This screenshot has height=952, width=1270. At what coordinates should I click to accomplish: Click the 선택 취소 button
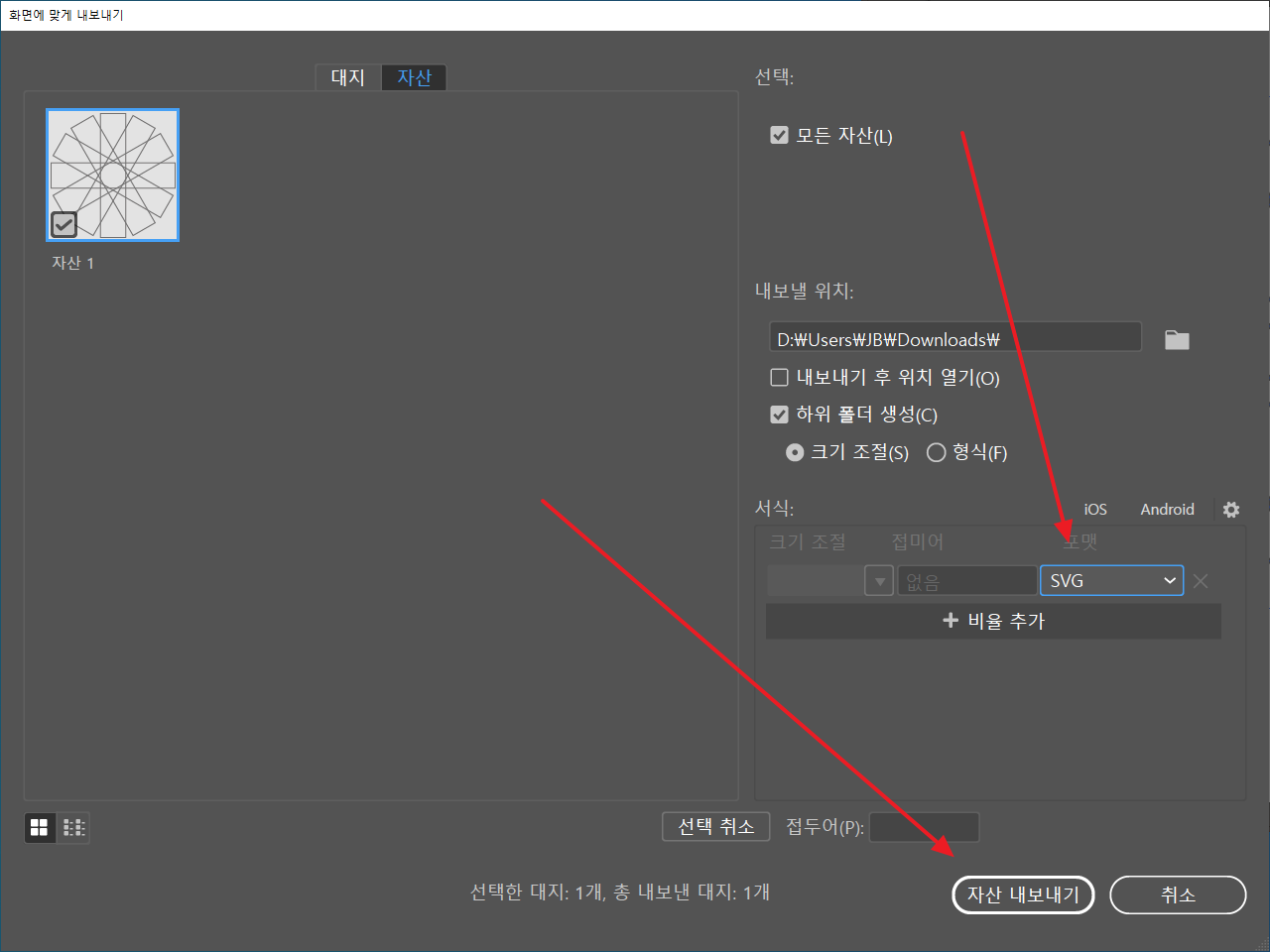tap(716, 826)
